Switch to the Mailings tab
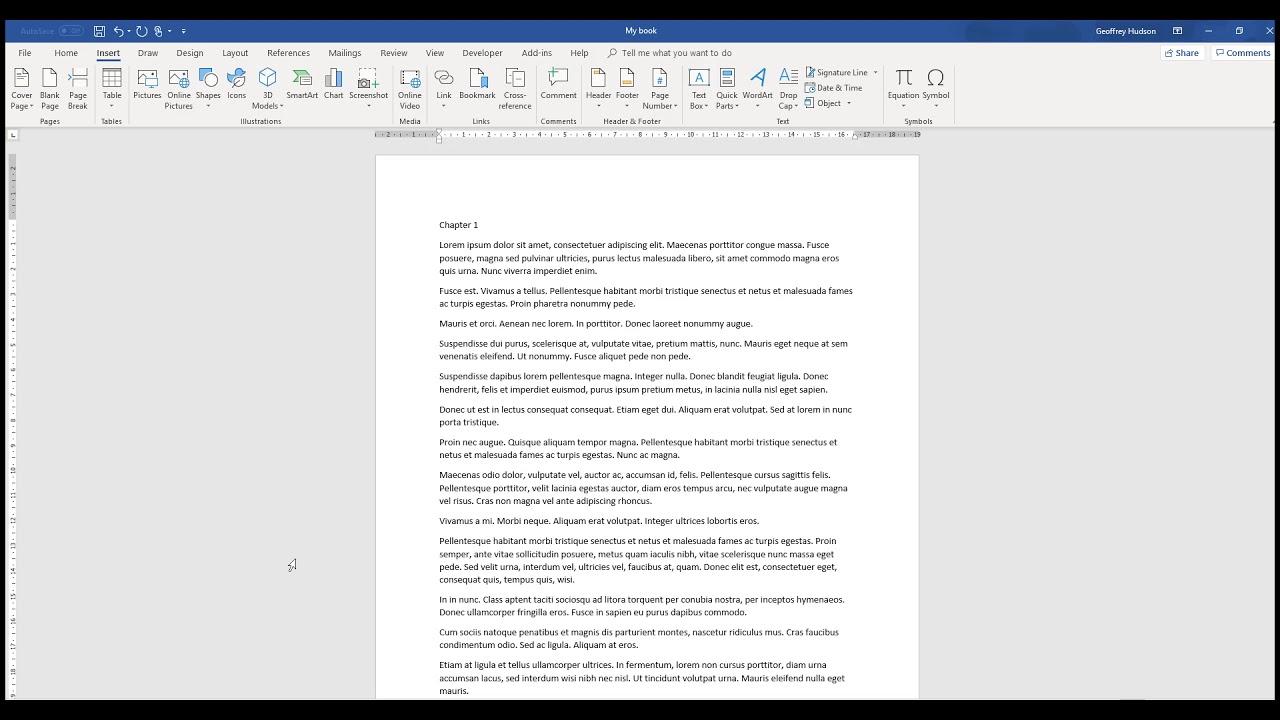1280x720 pixels. pos(345,53)
